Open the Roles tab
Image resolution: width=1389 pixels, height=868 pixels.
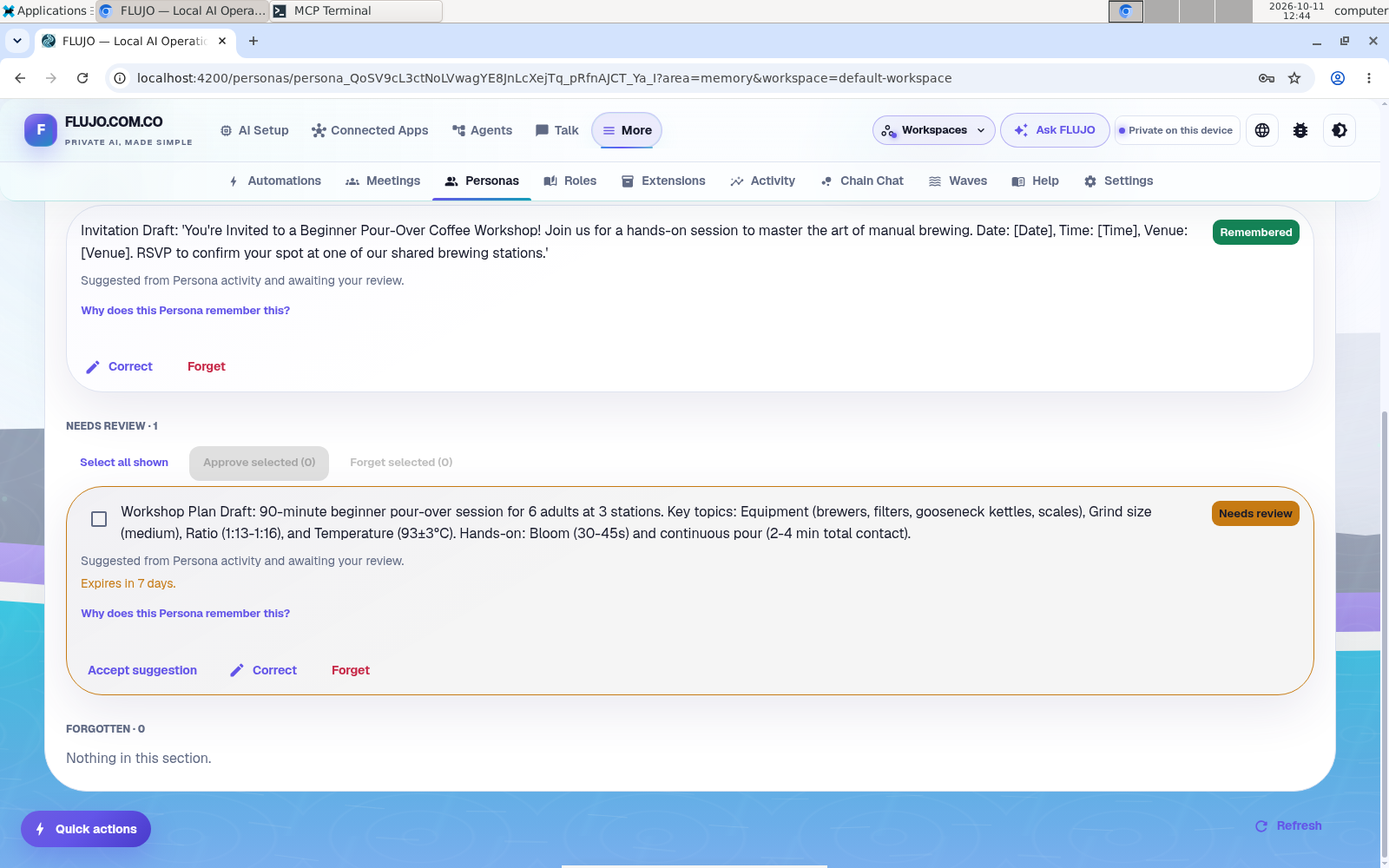[570, 181]
